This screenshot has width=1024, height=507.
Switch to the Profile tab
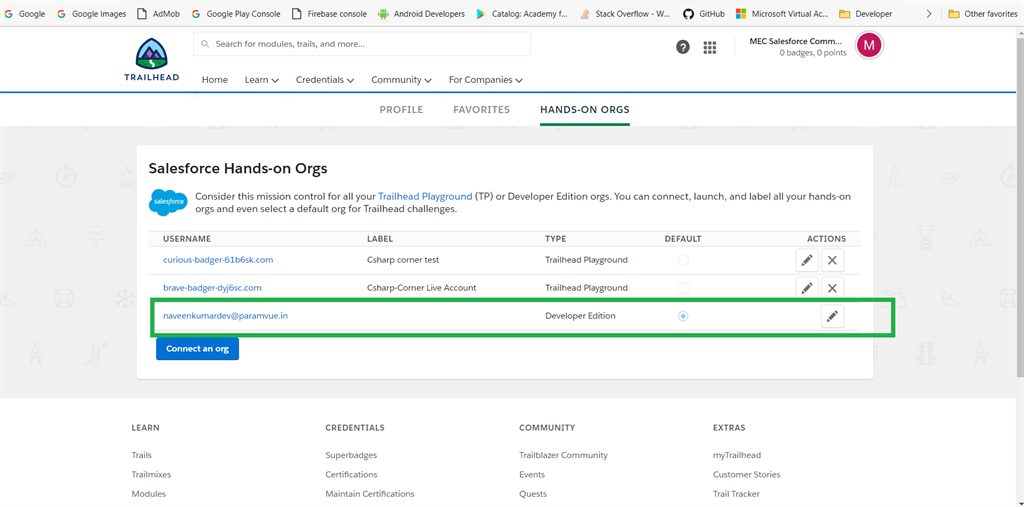pos(401,110)
